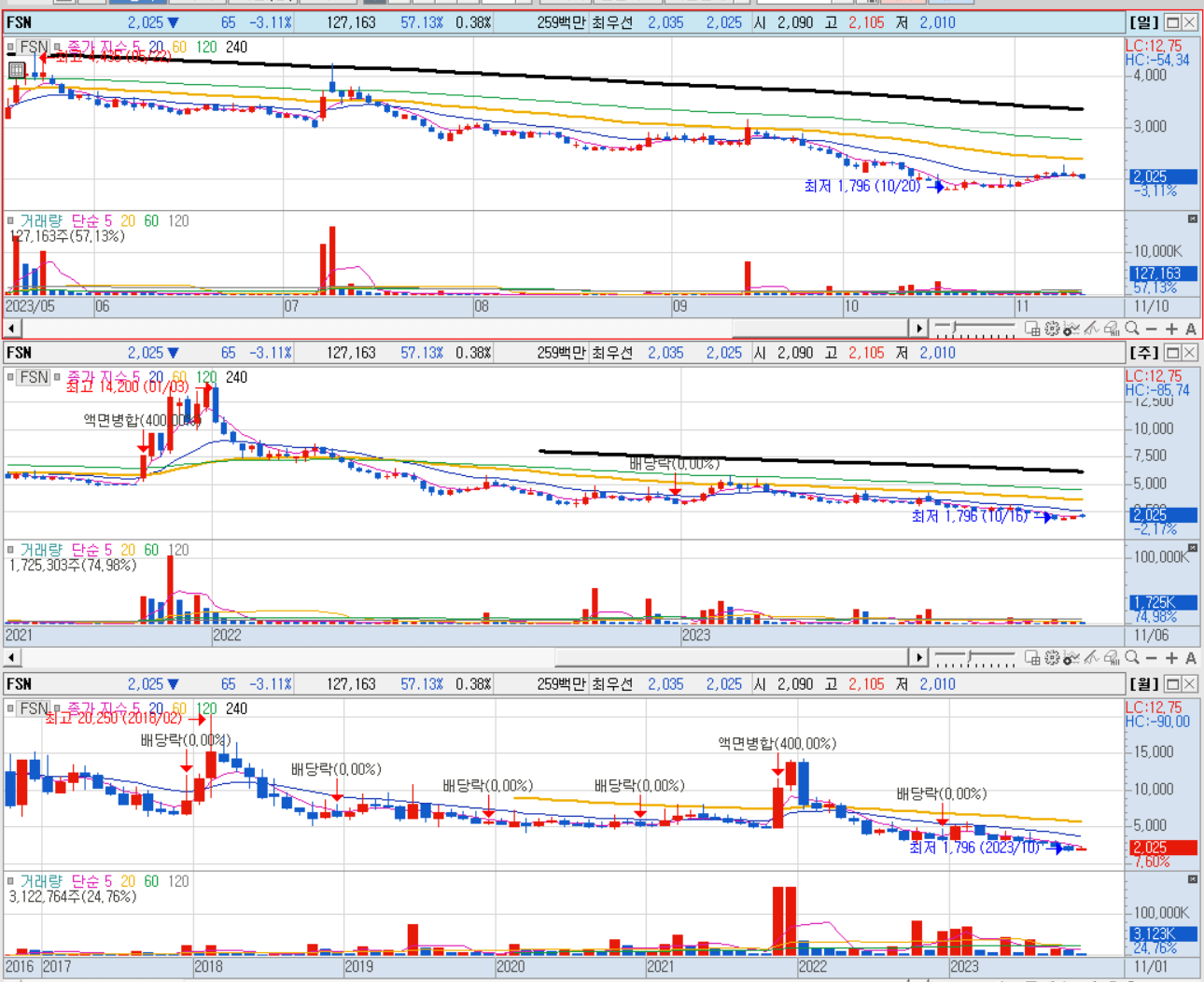Click the FSN series label on monthly chart
This screenshot has height=982, width=1204.
(34, 708)
